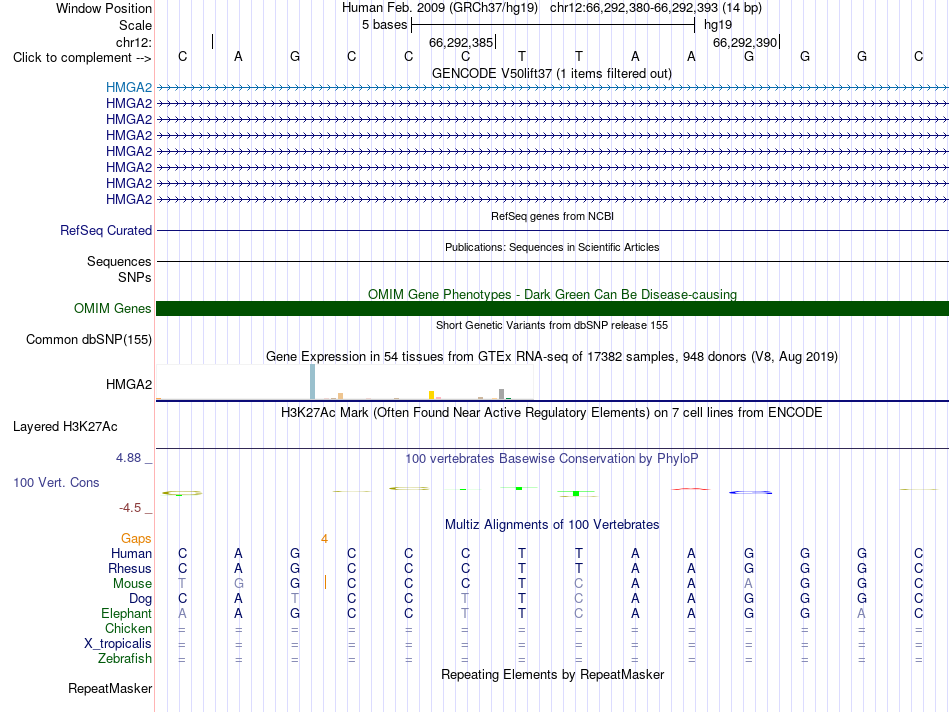The height and width of the screenshot is (712, 950).
Task: Click the Human Feb. 2009 (GRCh37/hg19) assembly text
Action: coord(440,8)
